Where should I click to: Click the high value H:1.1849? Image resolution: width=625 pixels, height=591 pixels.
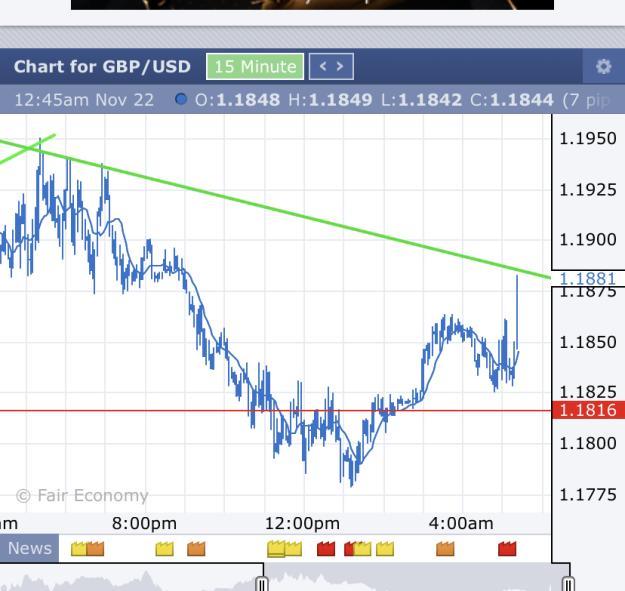click(330, 100)
